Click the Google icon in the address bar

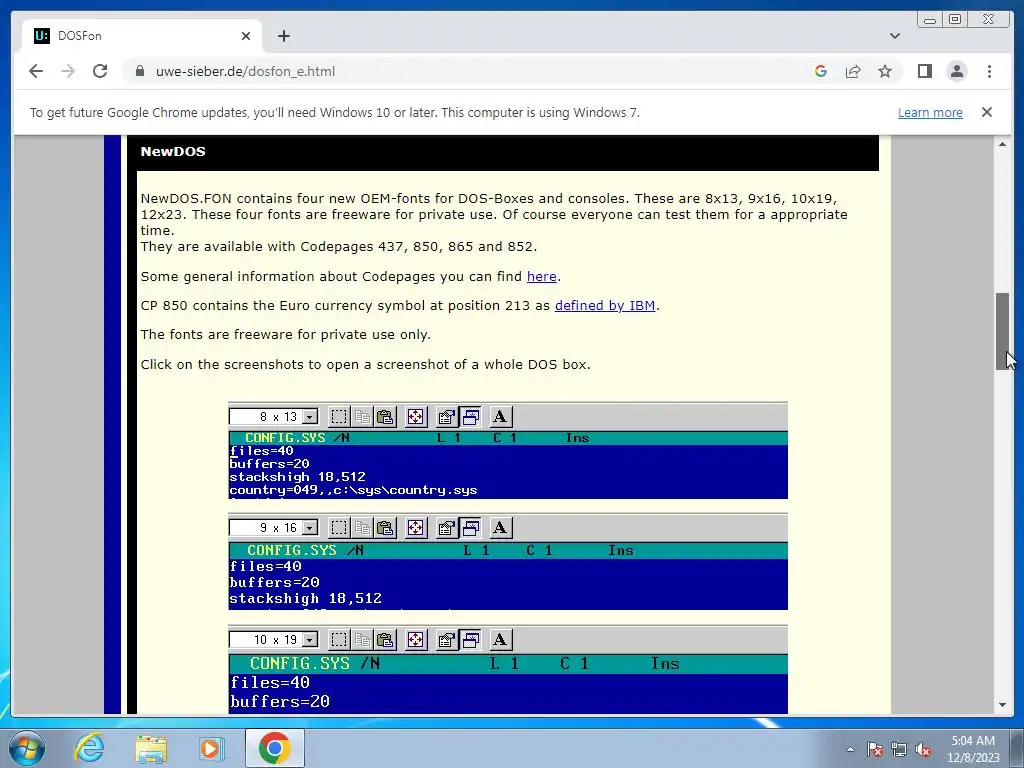[821, 71]
